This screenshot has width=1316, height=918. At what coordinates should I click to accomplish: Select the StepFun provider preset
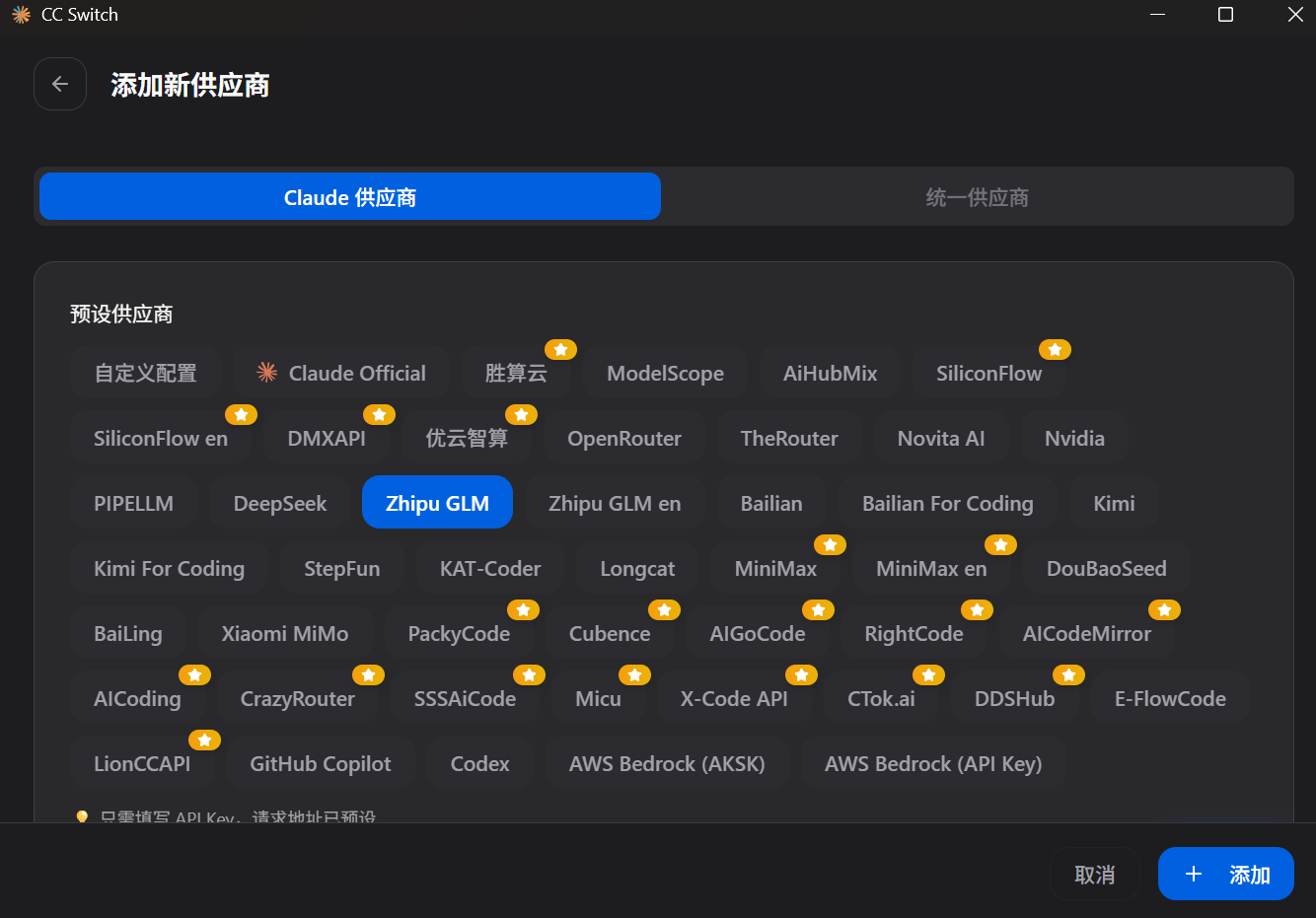(x=341, y=568)
